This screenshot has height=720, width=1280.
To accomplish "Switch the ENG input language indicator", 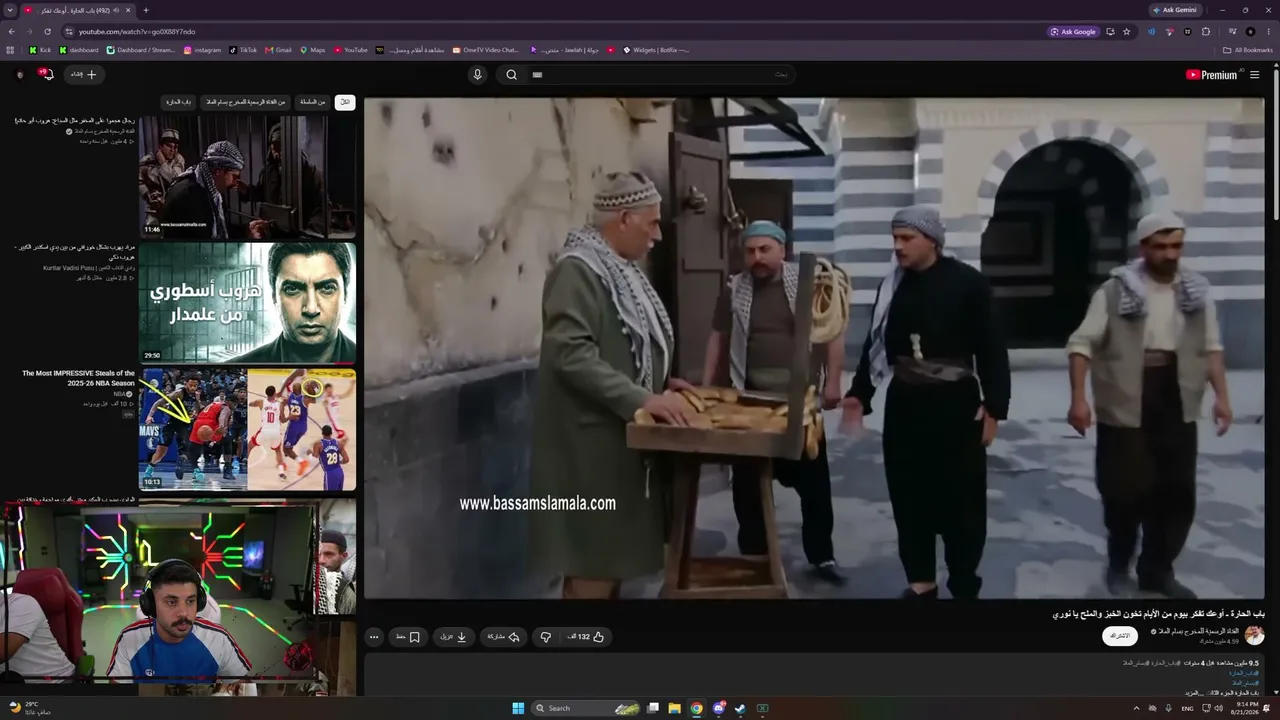I will (1188, 708).
